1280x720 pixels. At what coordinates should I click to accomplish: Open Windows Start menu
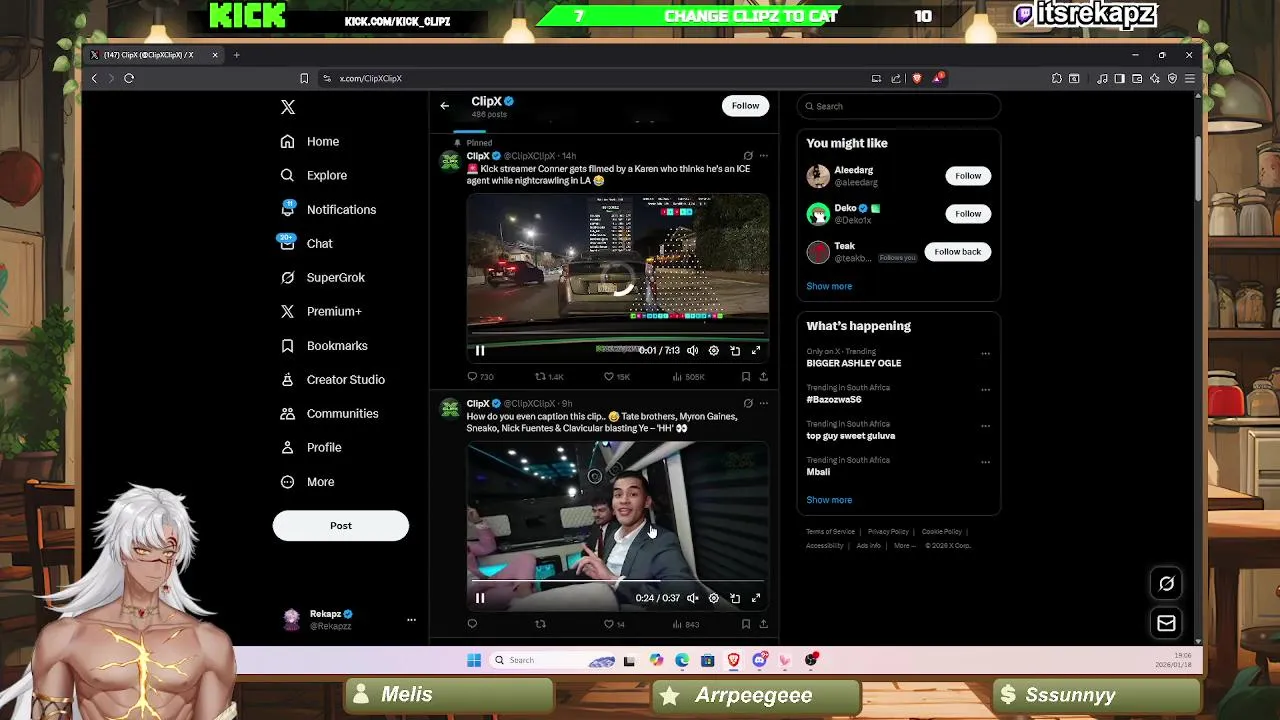click(x=473, y=660)
